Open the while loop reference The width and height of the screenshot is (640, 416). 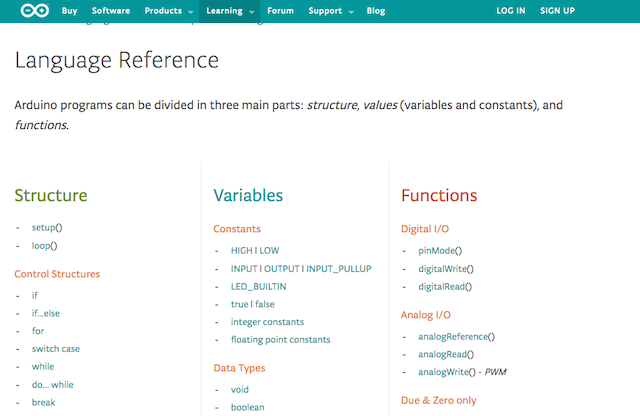tap(43, 366)
